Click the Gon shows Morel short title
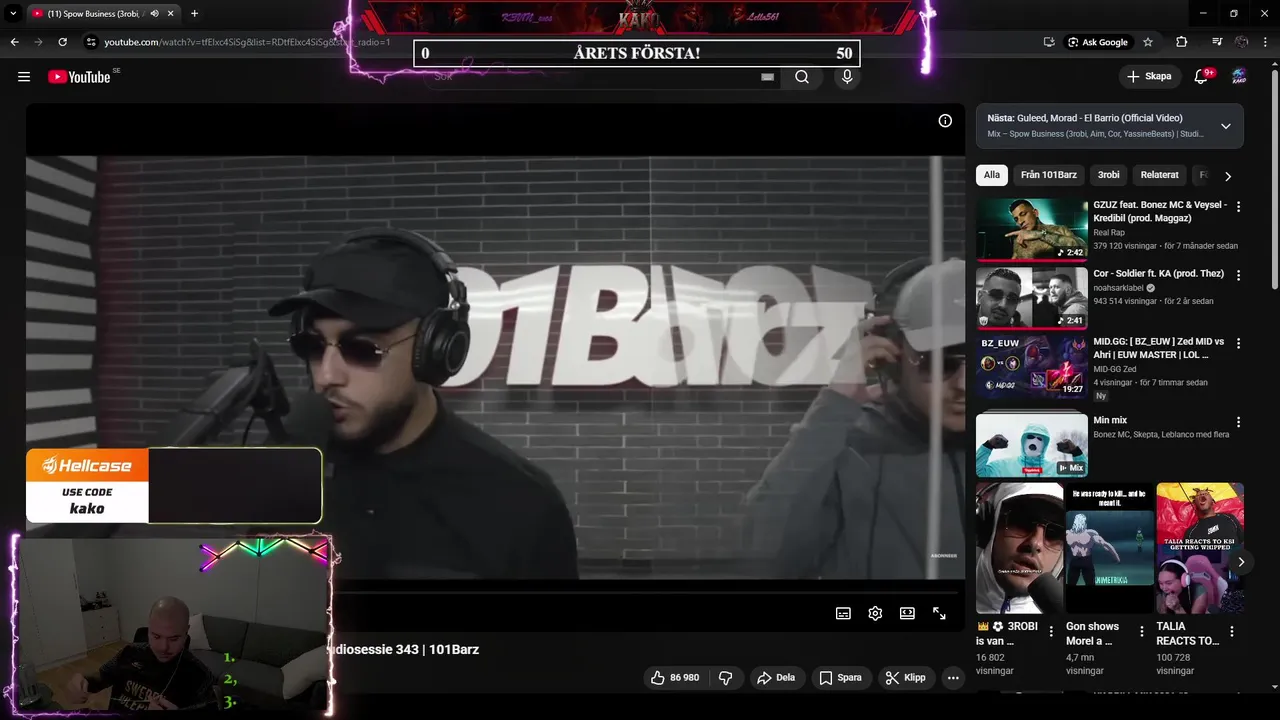 pyautogui.click(x=1092, y=634)
